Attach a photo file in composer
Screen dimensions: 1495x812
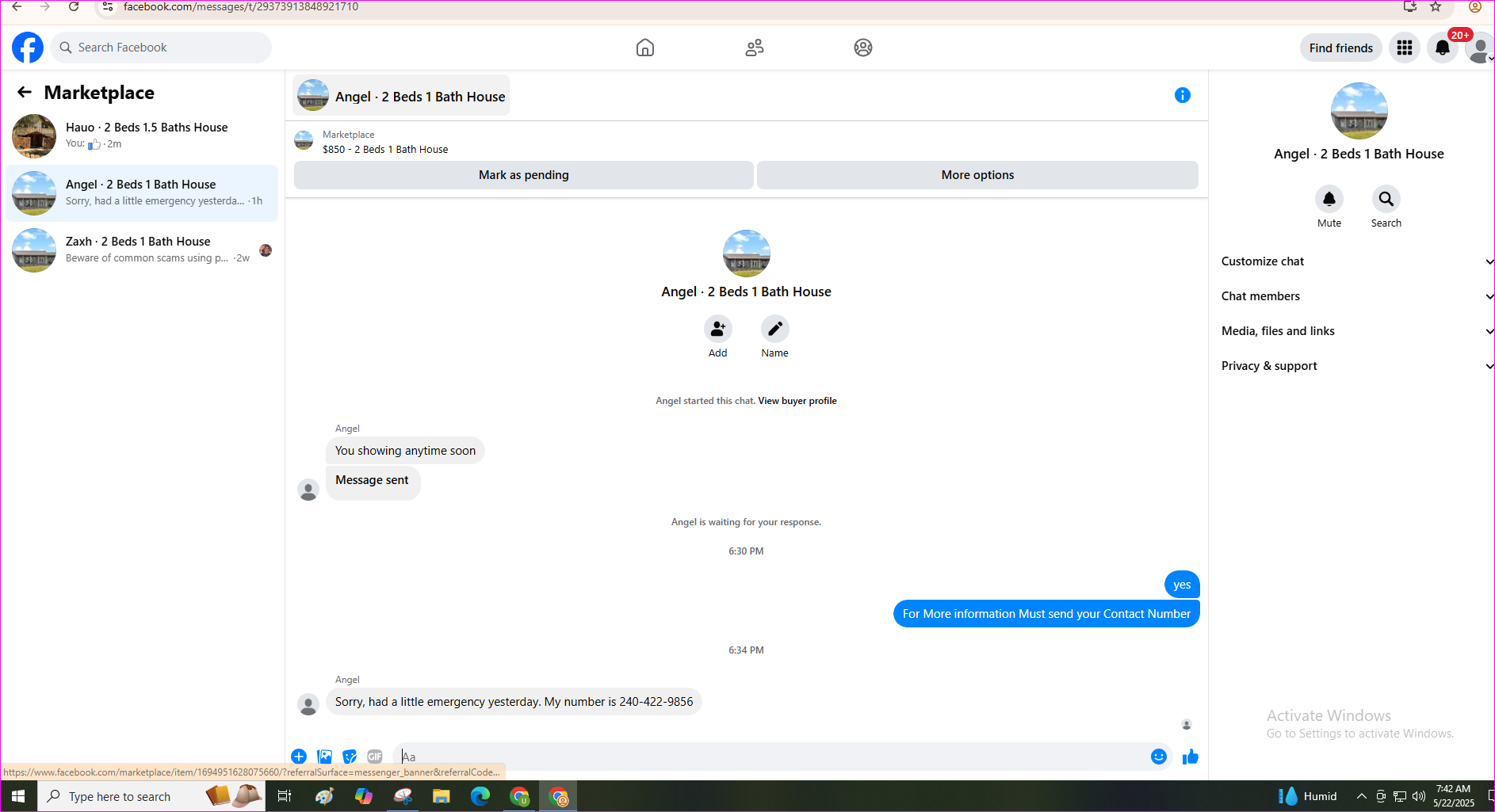(324, 757)
